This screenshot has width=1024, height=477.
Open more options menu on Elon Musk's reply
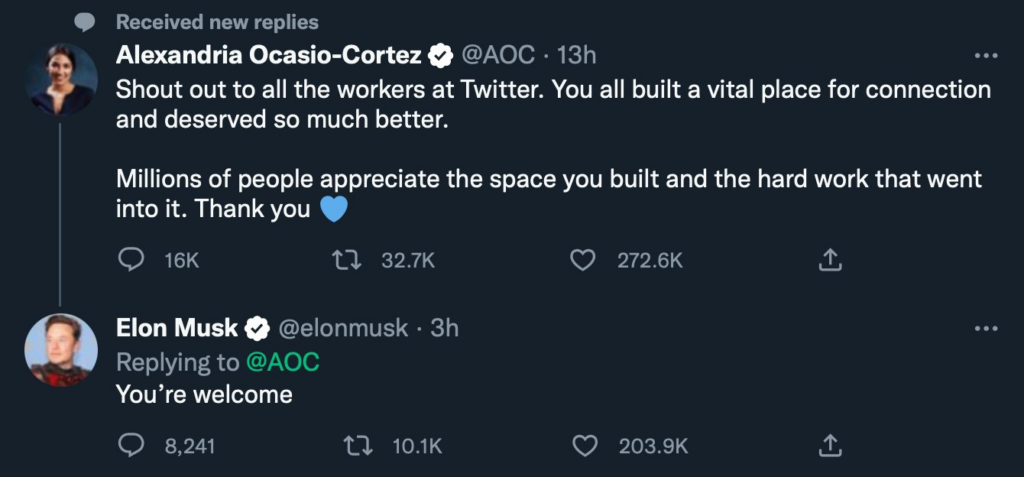[x=985, y=329]
